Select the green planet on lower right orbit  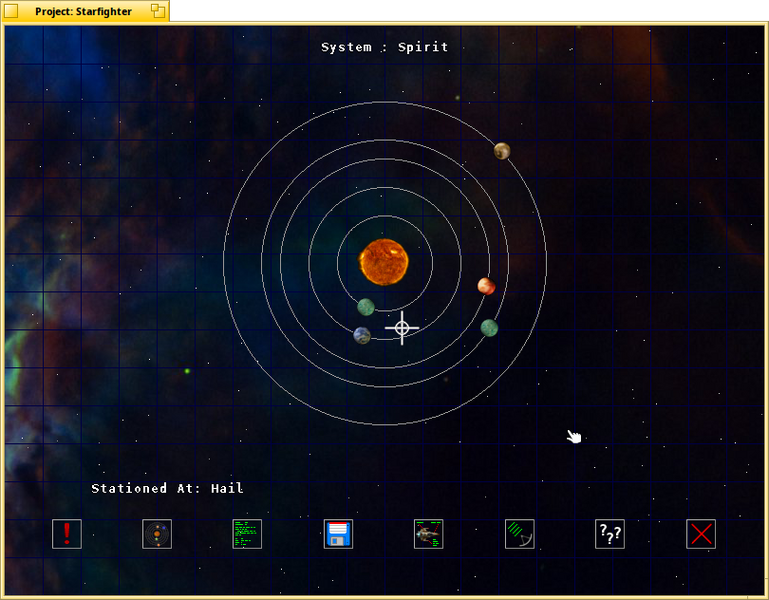tap(489, 328)
